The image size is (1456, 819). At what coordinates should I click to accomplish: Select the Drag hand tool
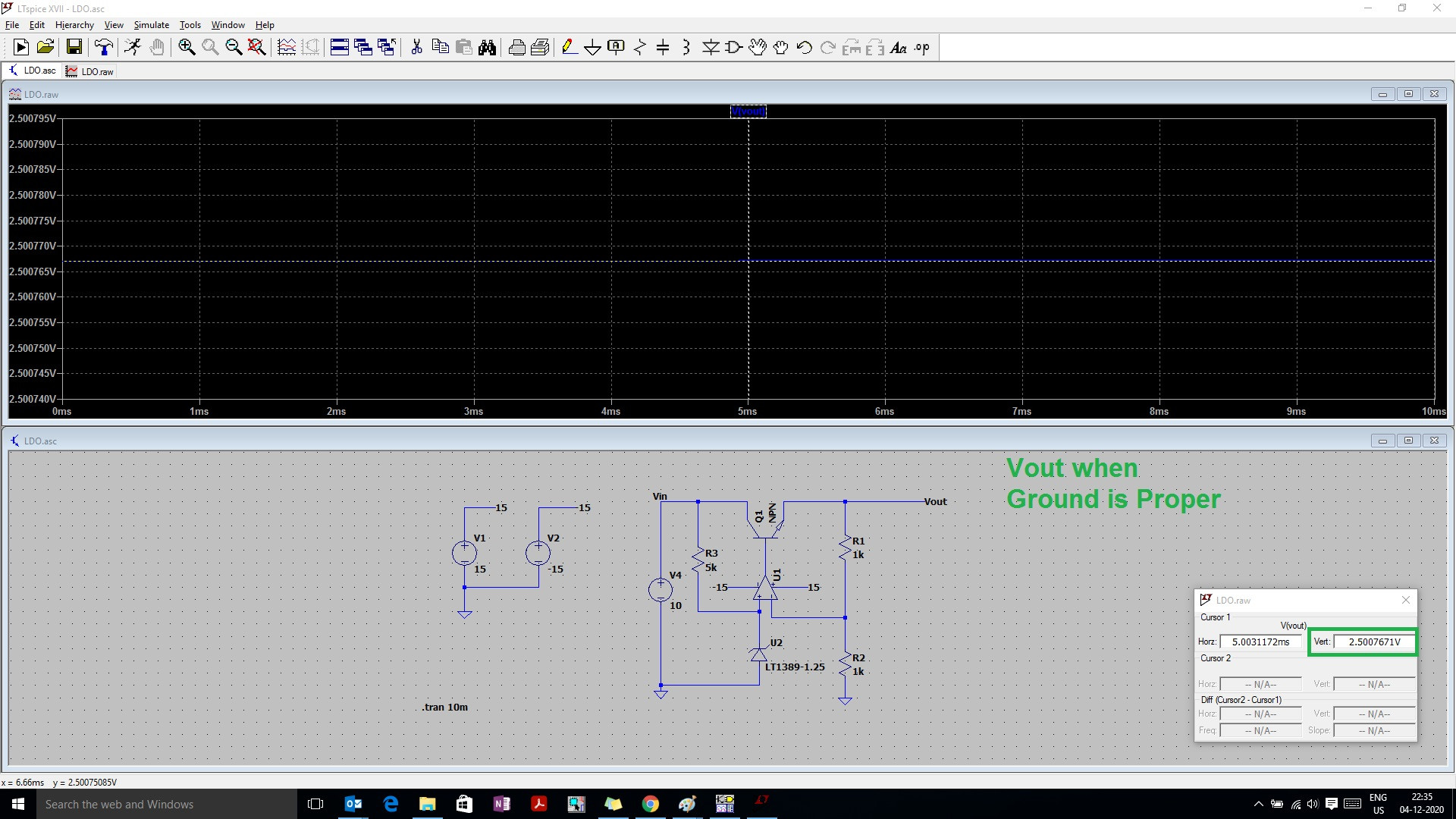point(781,48)
